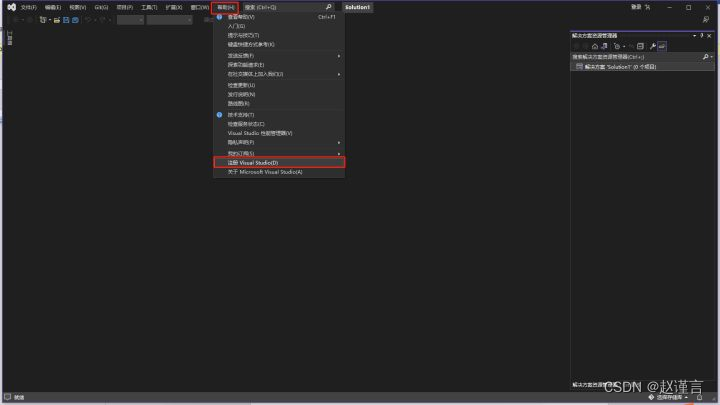Choose the keyboard shortcut reference (K) entry
720x405 pixels.
pos(279,45)
